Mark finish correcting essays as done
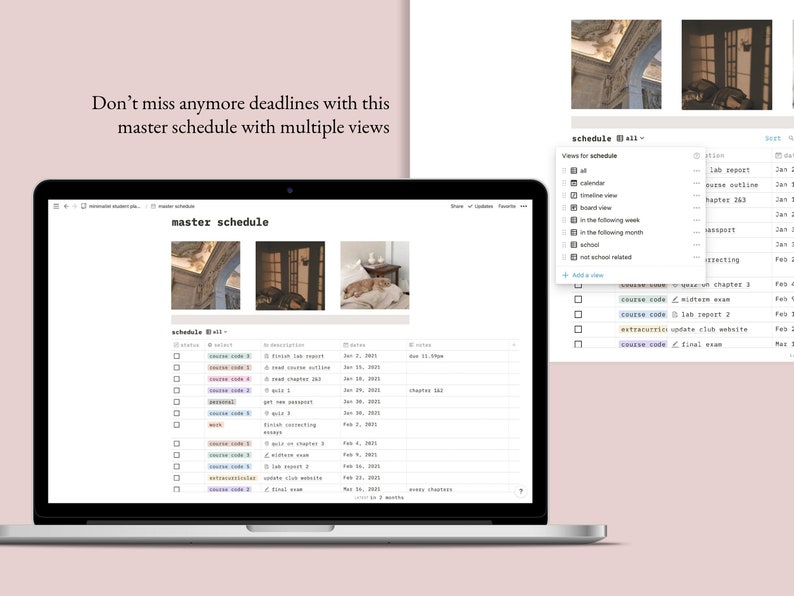 177,425
